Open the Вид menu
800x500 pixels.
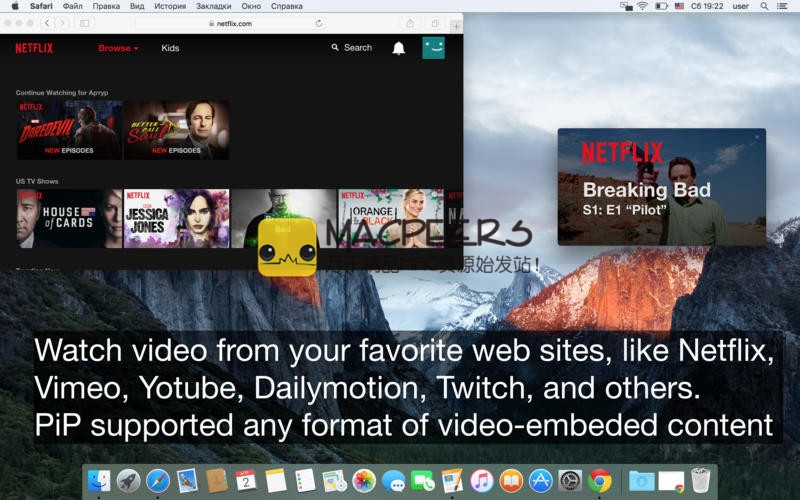pos(137,6)
